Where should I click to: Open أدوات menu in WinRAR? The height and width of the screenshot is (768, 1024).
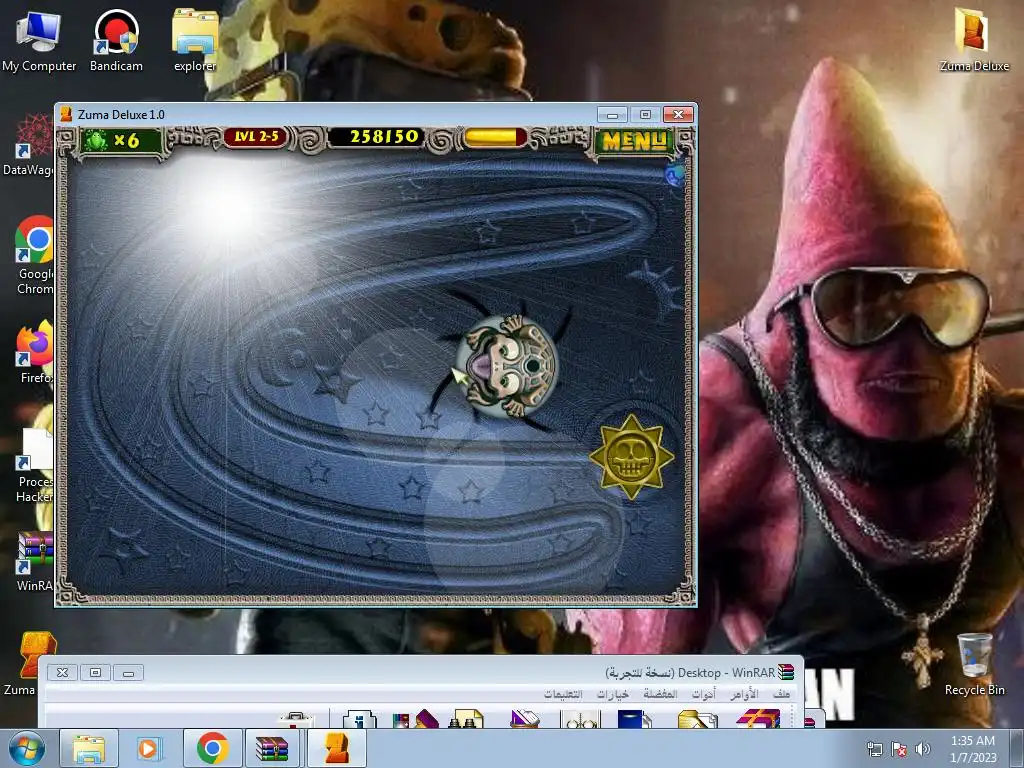click(704, 694)
